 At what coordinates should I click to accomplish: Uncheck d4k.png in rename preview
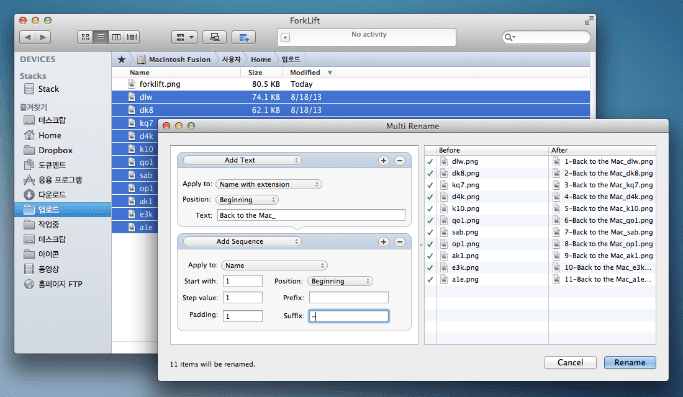(x=430, y=197)
